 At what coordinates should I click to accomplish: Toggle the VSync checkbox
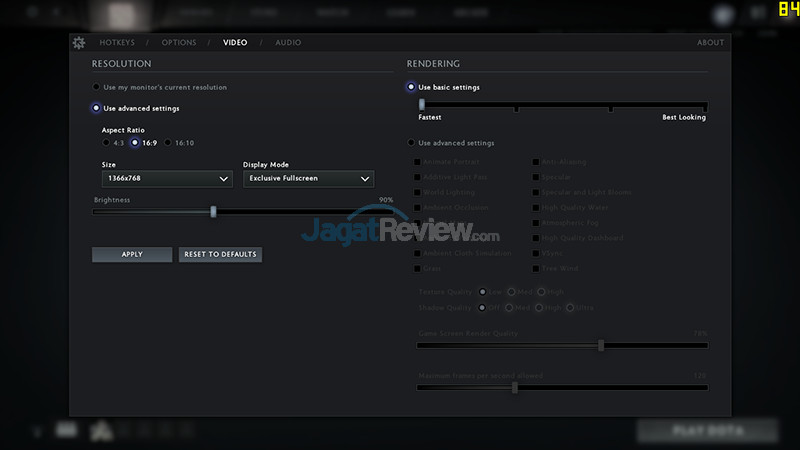[536, 253]
